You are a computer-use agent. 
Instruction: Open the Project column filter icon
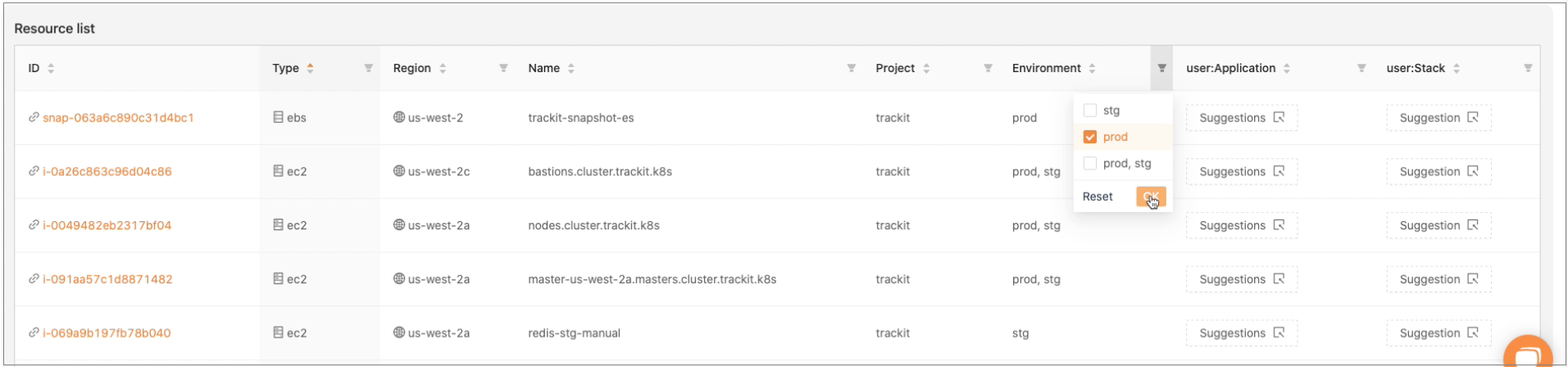pos(988,68)
